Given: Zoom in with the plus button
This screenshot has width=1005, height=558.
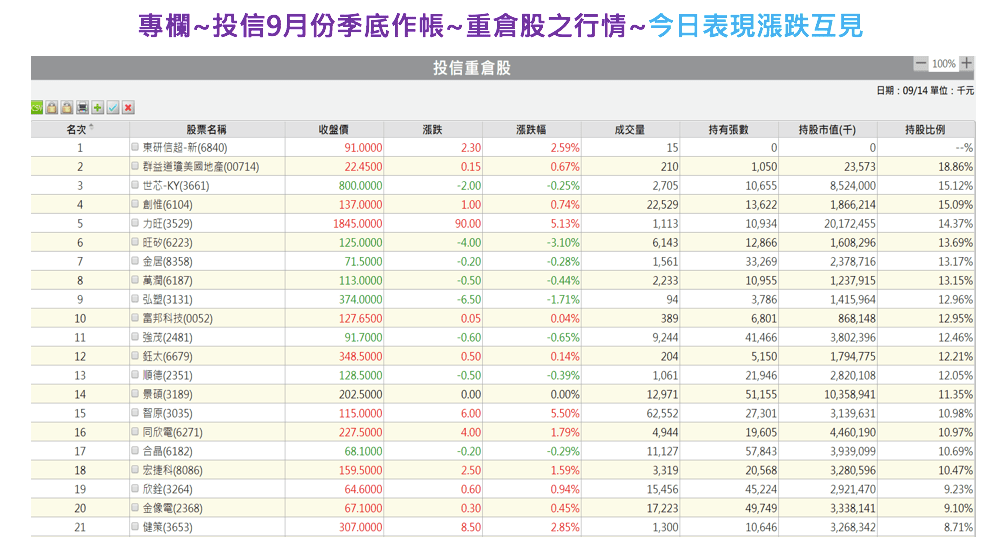Looking at the screenshot, I should pyautogui.click(x=966, y=64).
